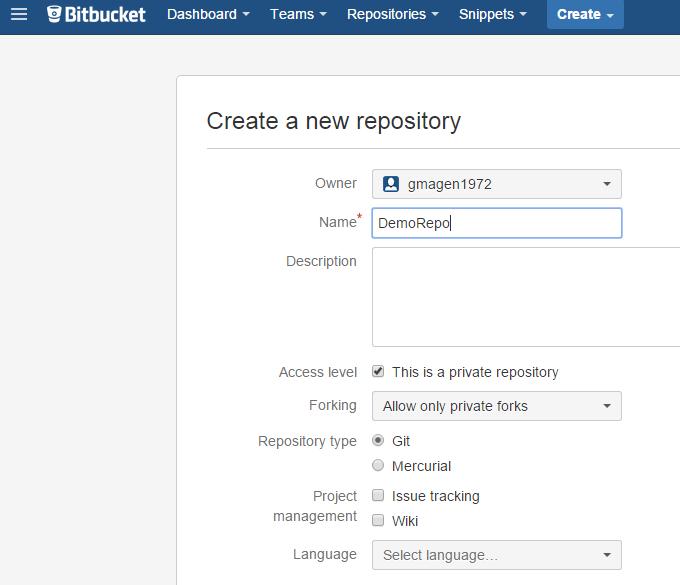Select the Mercurial repository type
680x585 pixels.
coord(378,465)
